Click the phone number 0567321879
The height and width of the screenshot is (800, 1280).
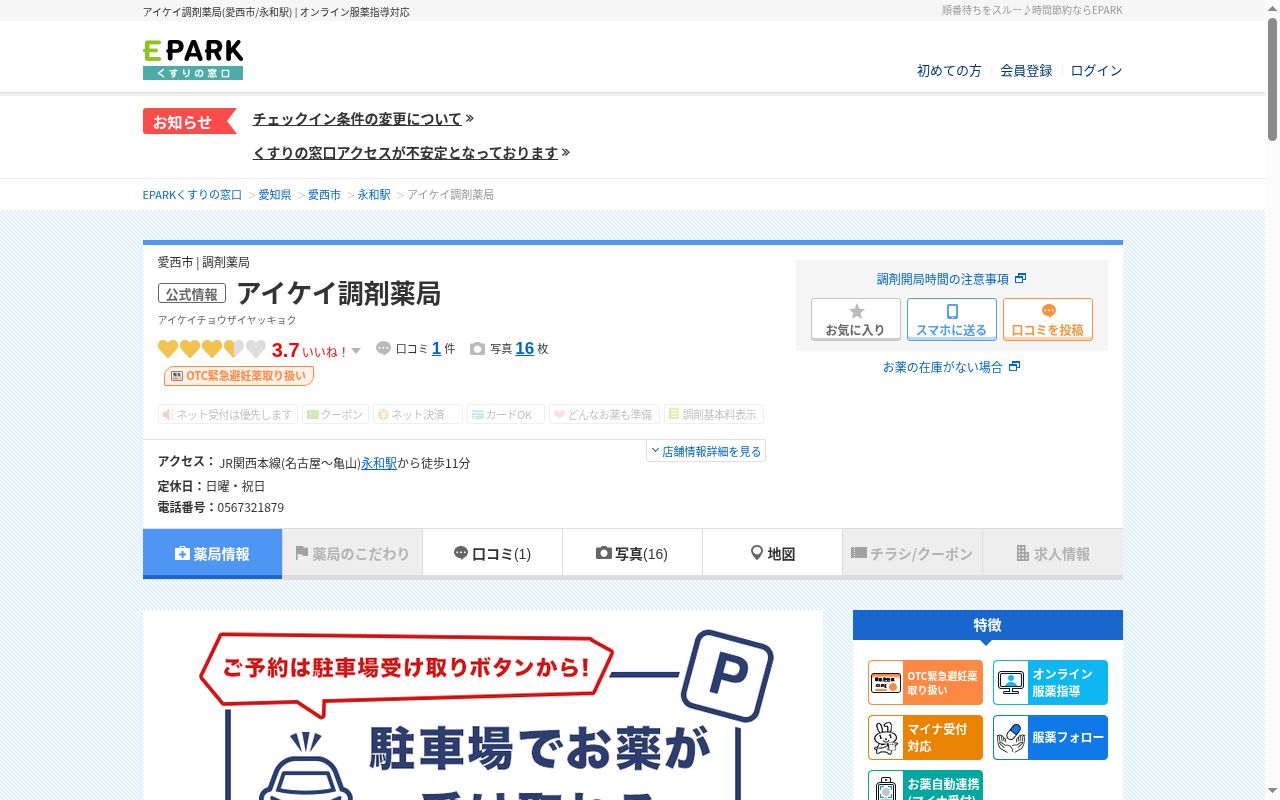251,508
